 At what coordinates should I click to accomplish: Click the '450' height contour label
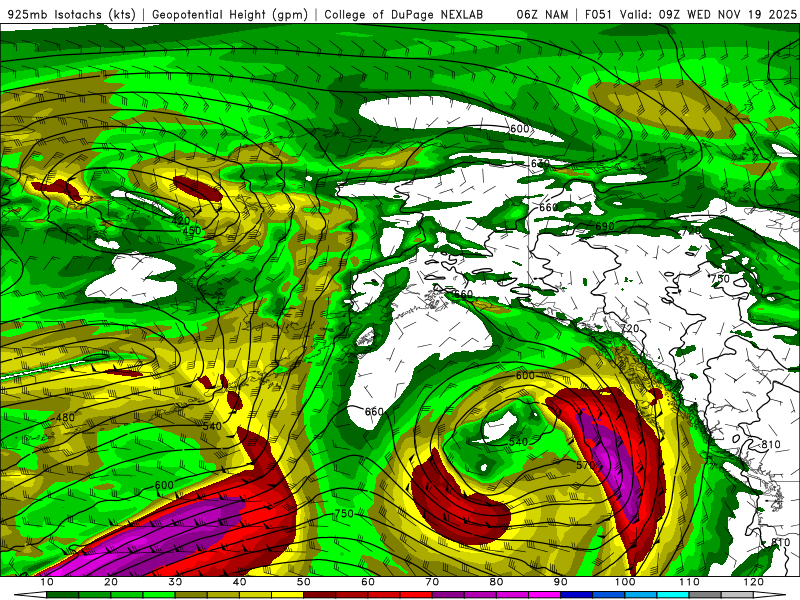tap(192, 231)
